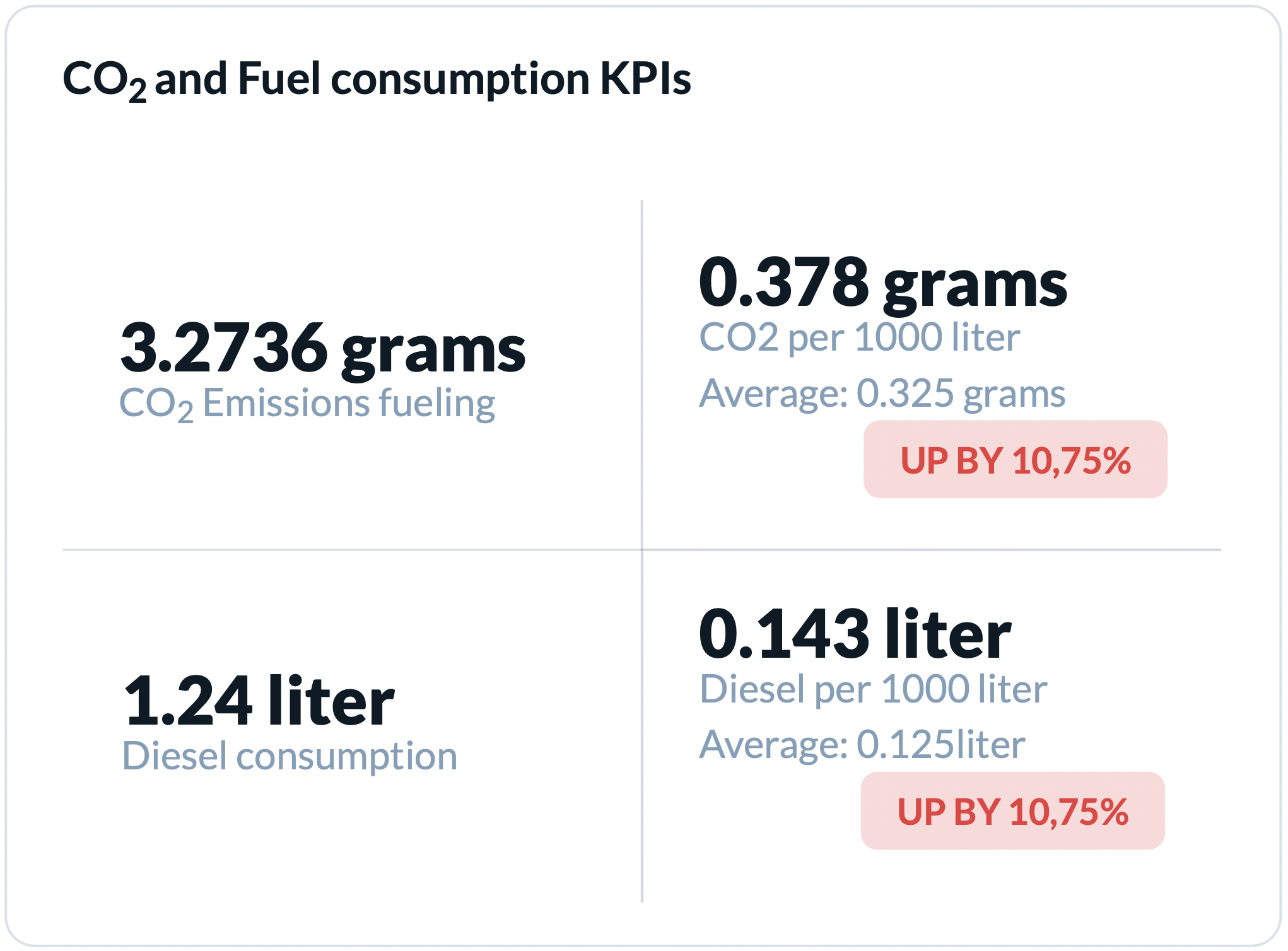1288x951 pixels.
Task: Click the word liter in 0.143 liter
Action: 948,633
